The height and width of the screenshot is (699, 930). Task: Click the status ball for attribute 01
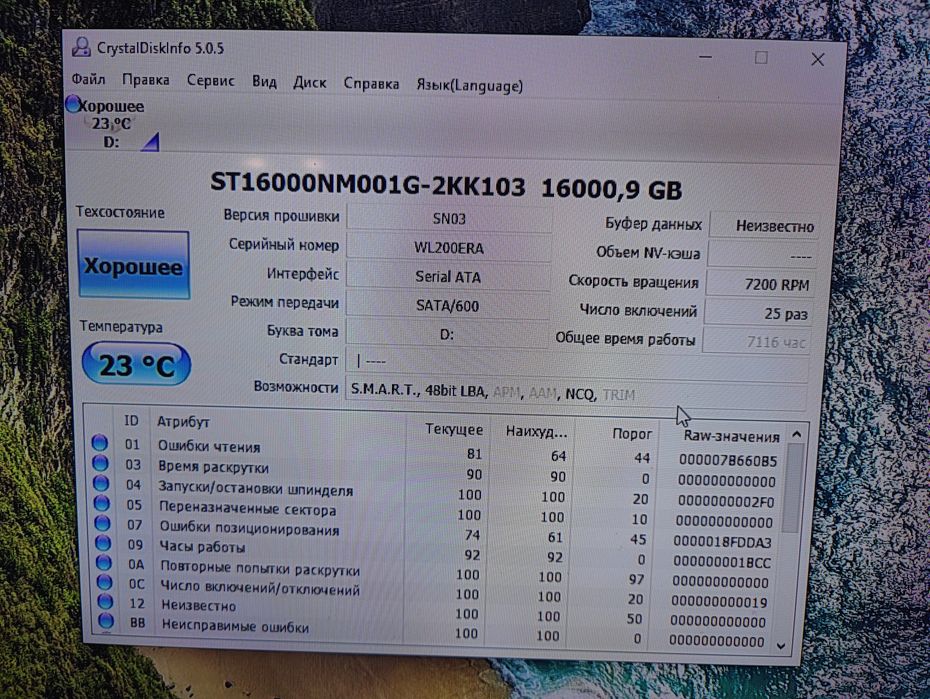tap(100, 443)
